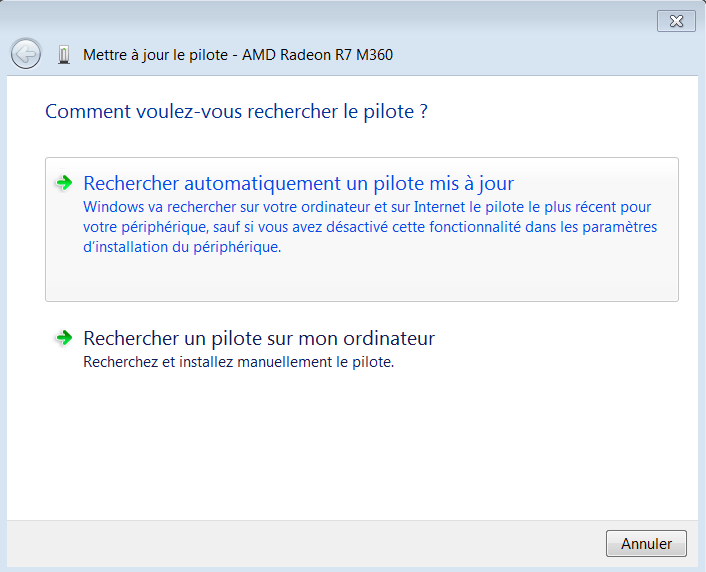
Task: Click the 'Mettre à jour le pilote' title text
Action: (x=155, y=55)
